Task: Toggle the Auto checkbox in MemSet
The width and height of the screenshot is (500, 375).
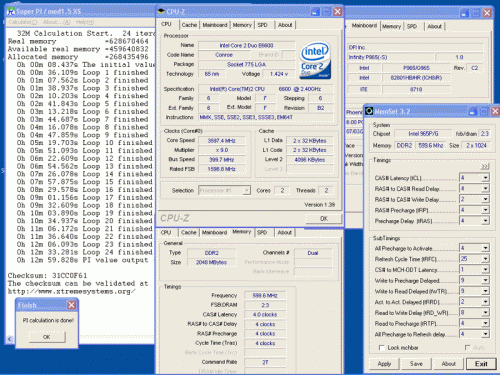Action: click(468, 348)
